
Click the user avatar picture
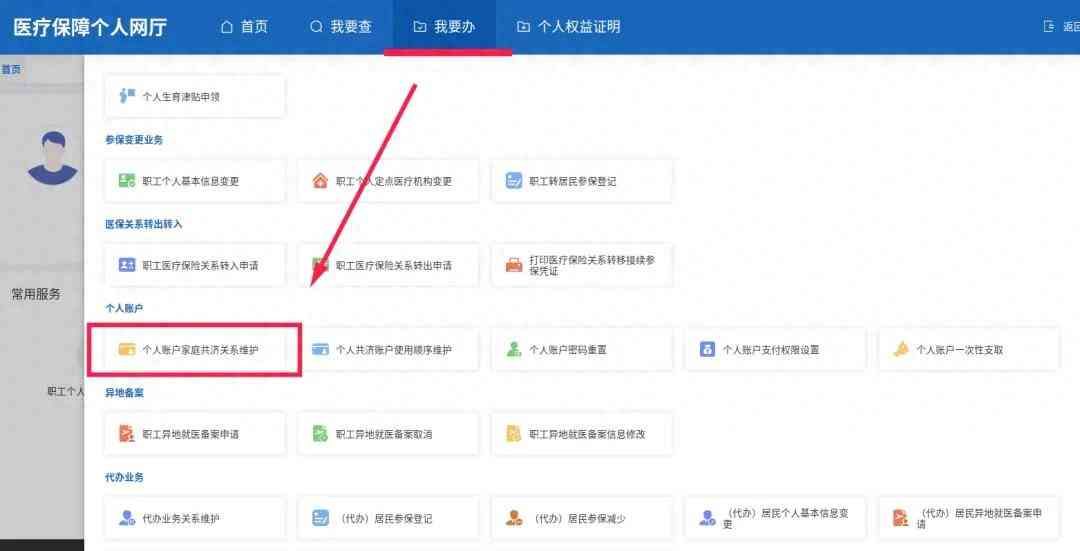pyautogui.click(x=52, y=158)
